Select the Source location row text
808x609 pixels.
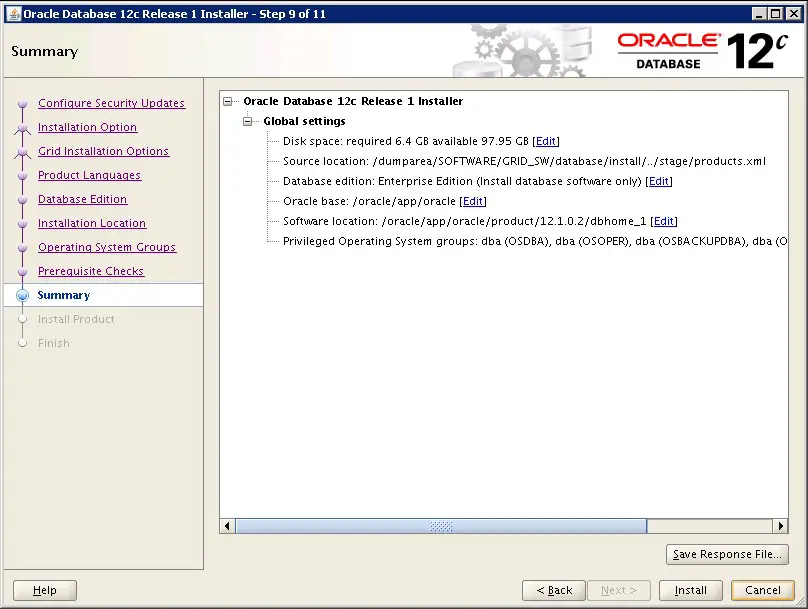tap(524, 161)
